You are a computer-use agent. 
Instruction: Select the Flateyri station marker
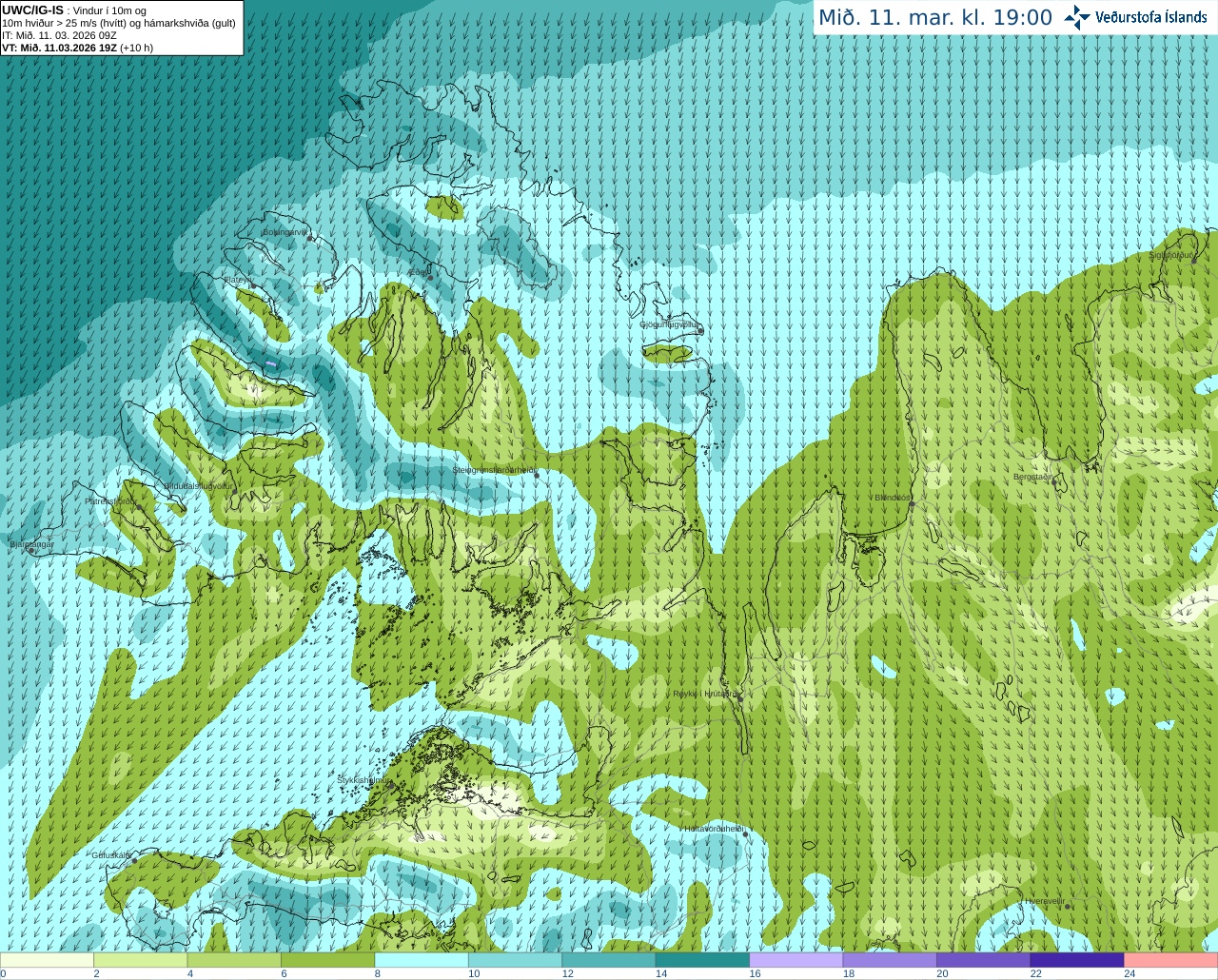(x=253, y=285)
